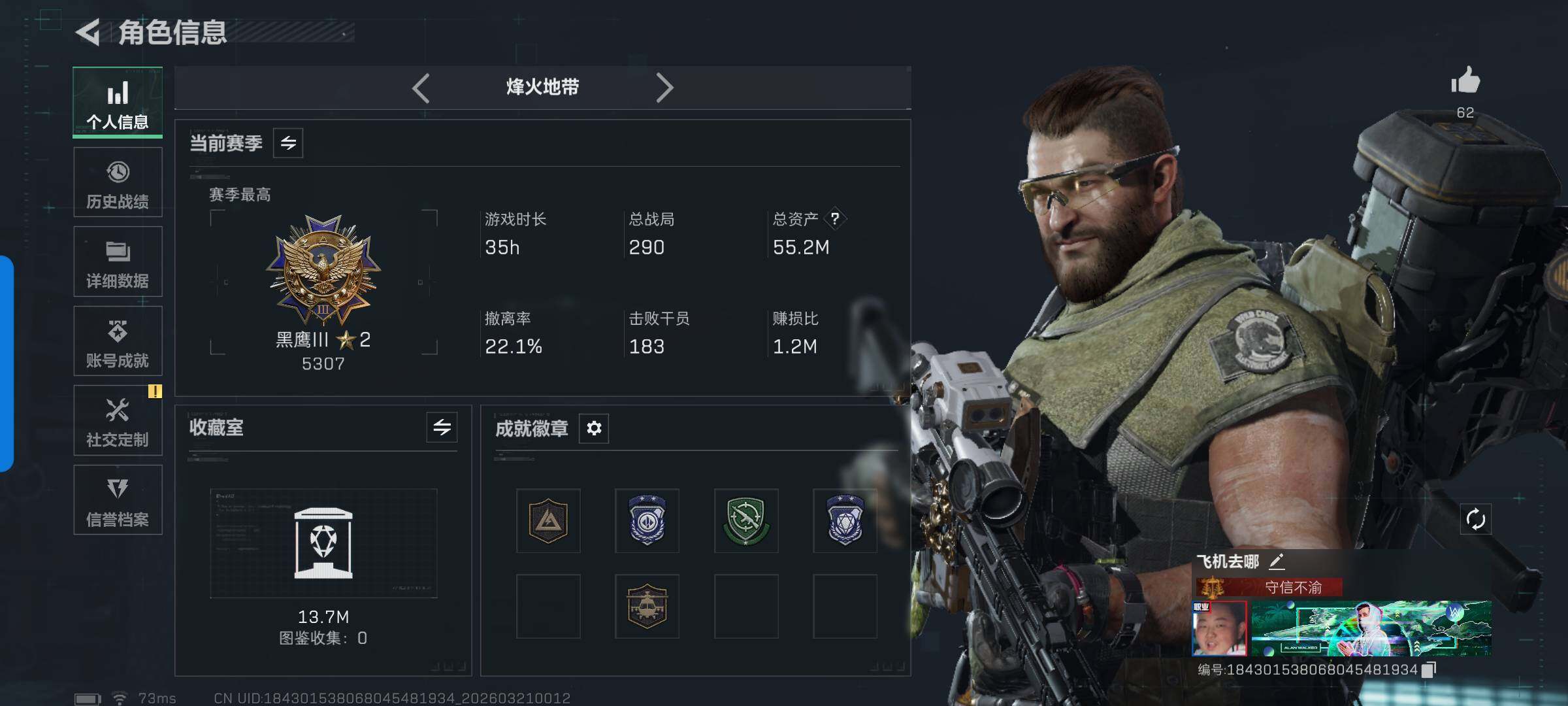This screenshot has height=706, width=1568.
Task: Open the 账号成就 sidebar section
Action: click(x=118, y=342)
